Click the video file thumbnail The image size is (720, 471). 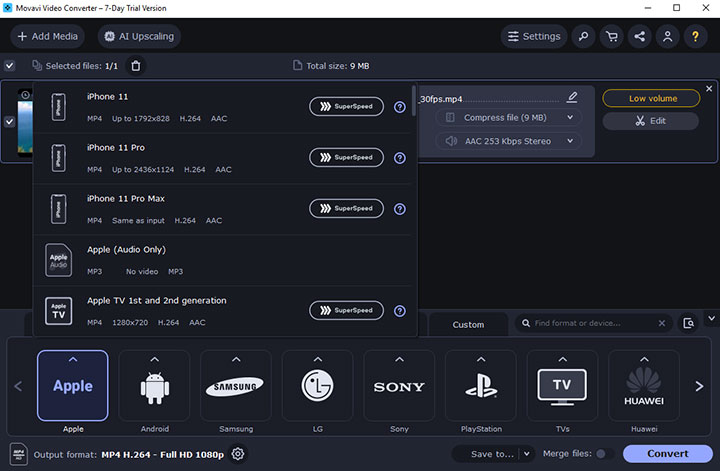coord(25,122)
